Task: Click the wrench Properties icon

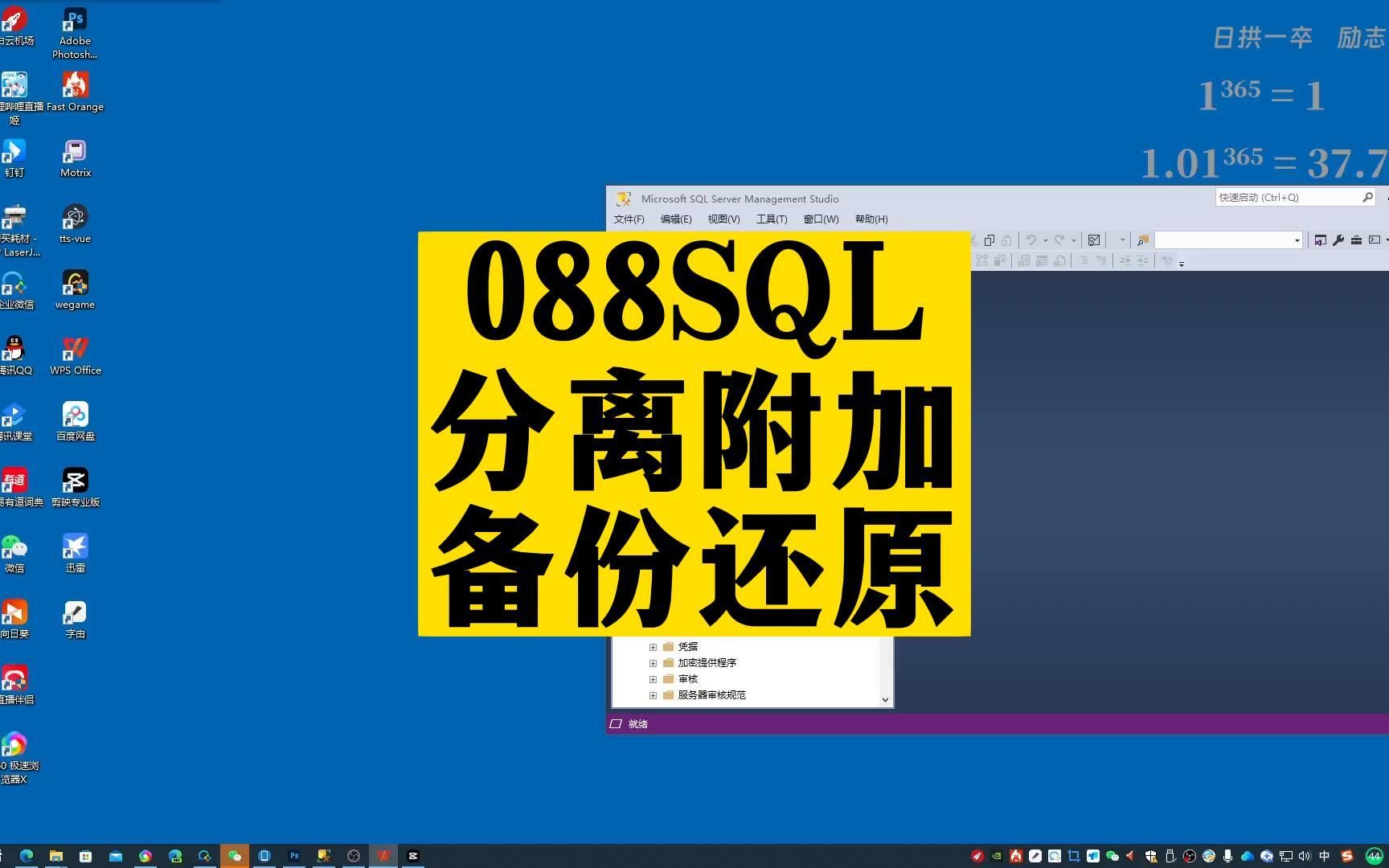Action: (1338, 240)
